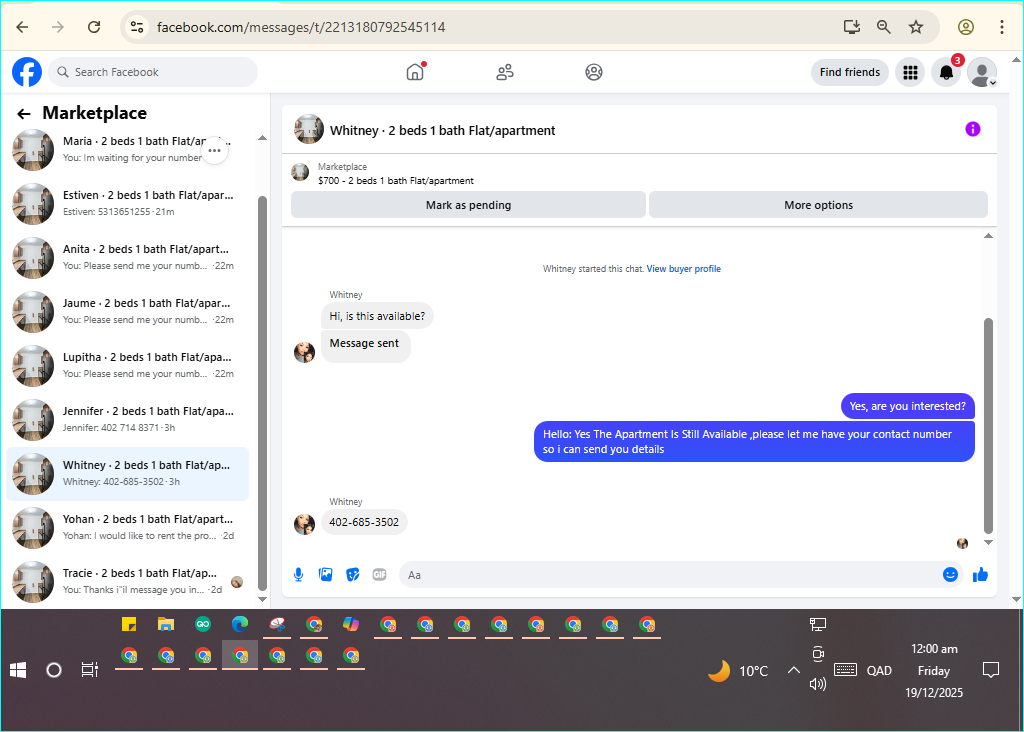Open the Windows notification center

[991, 670]
